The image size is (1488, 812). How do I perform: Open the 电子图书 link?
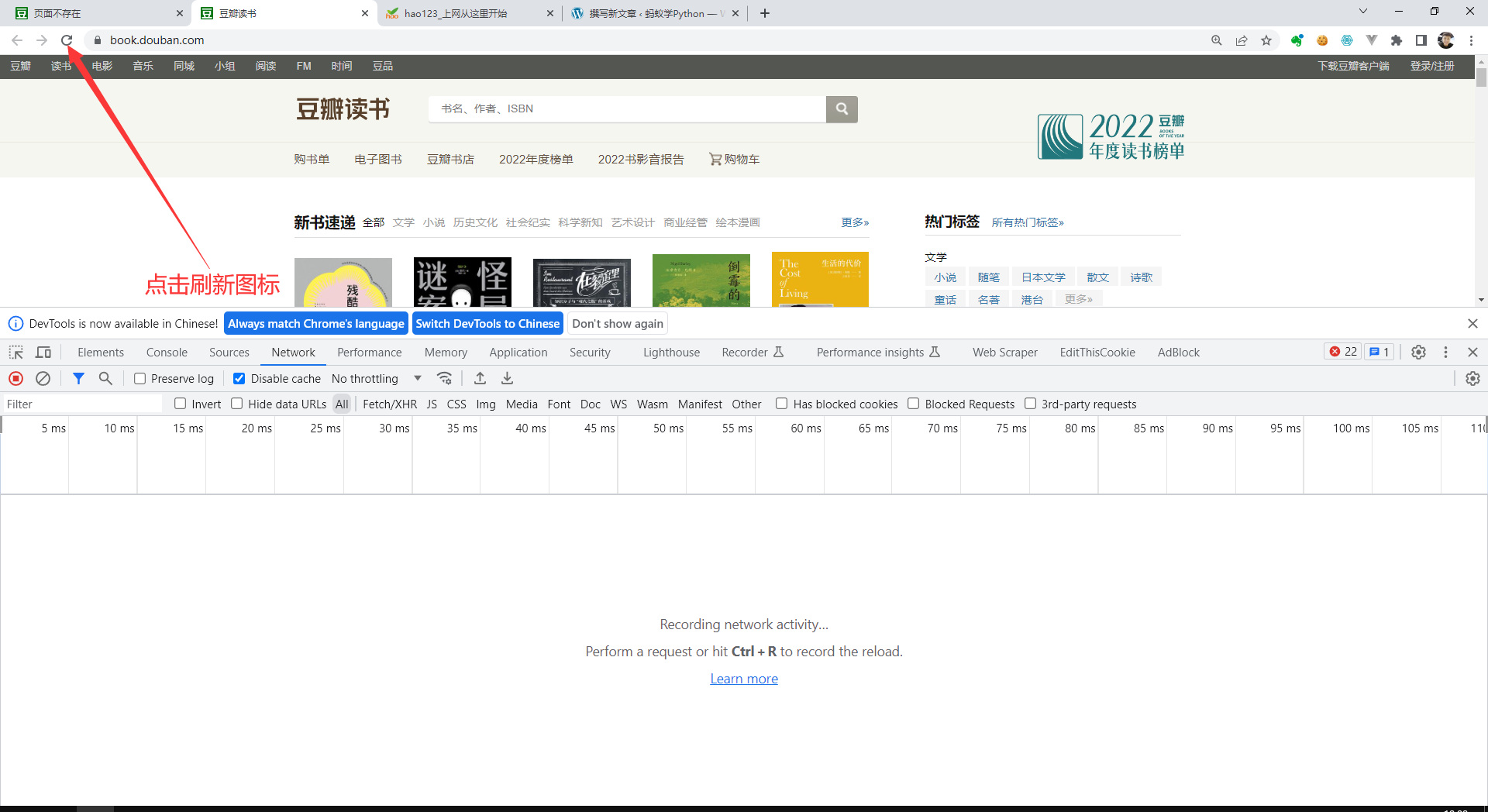pos(378,160)
